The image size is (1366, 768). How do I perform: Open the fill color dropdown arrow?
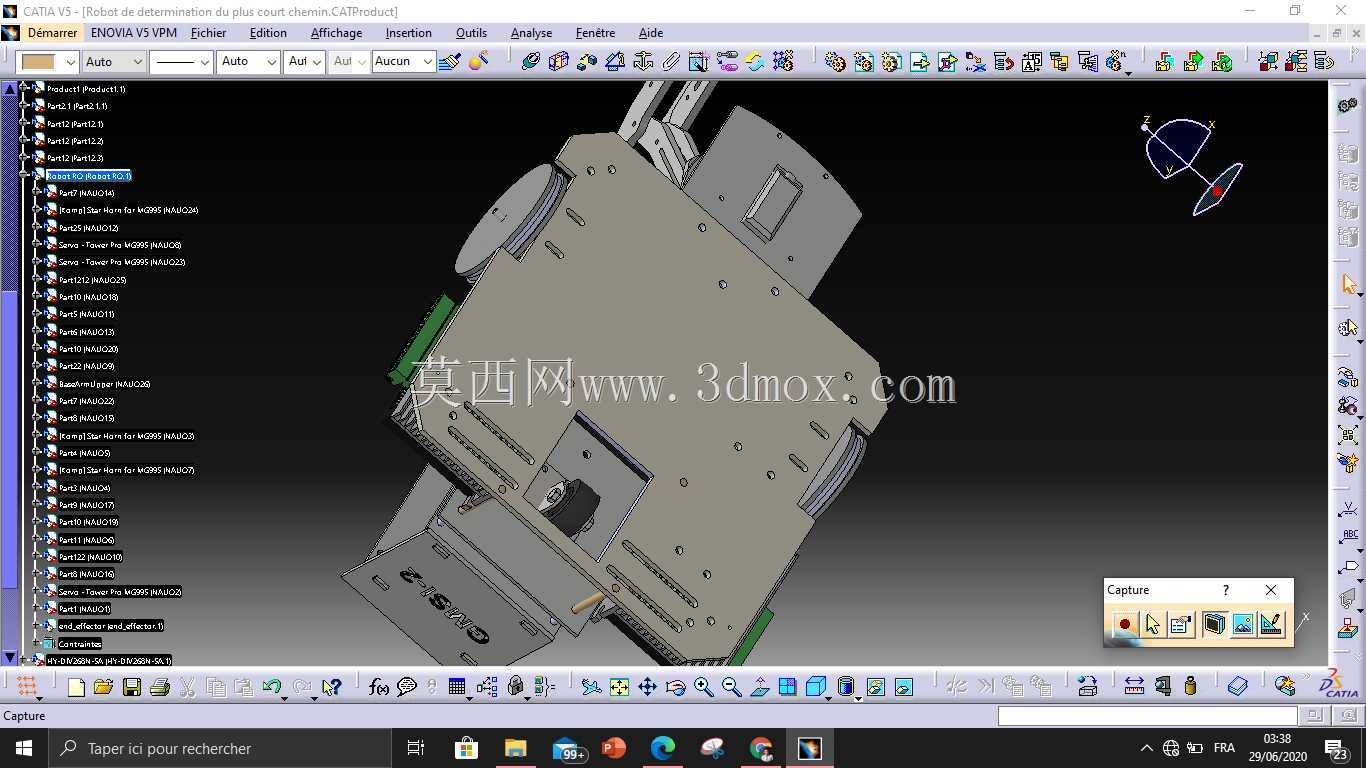70,62
